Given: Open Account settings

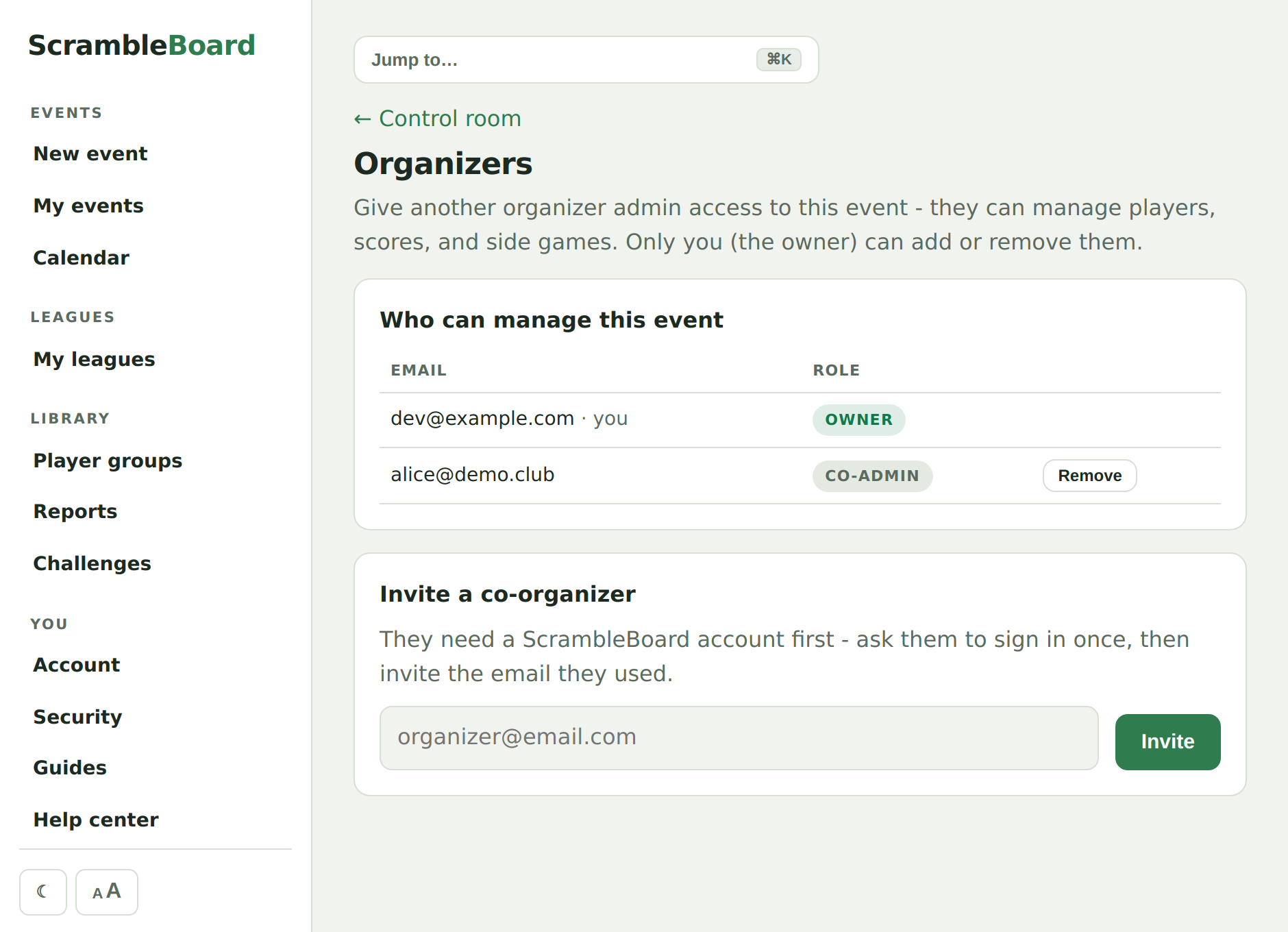Looking at the screenshot, I should click(x=77, y=665).
